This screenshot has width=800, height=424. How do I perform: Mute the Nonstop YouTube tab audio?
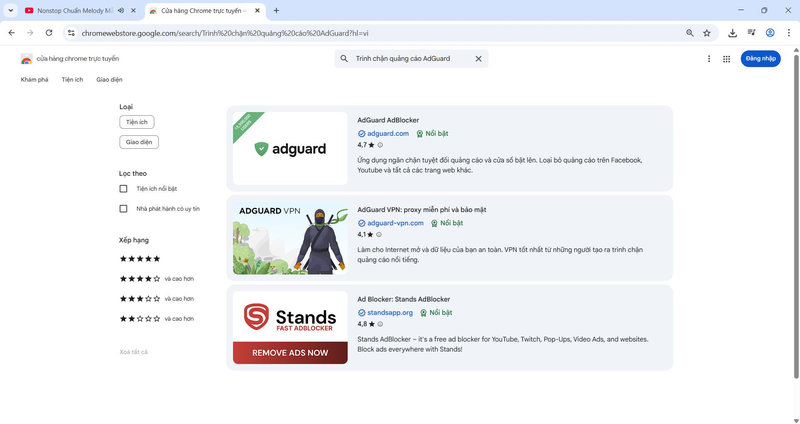coord(121,10)
